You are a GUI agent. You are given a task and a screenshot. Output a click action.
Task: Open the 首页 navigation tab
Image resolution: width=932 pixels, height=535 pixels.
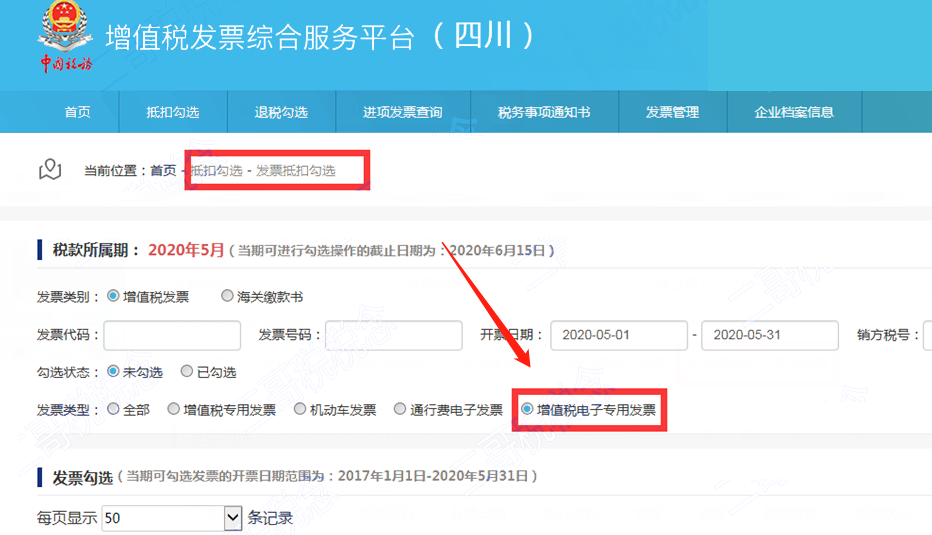(77, 112)
